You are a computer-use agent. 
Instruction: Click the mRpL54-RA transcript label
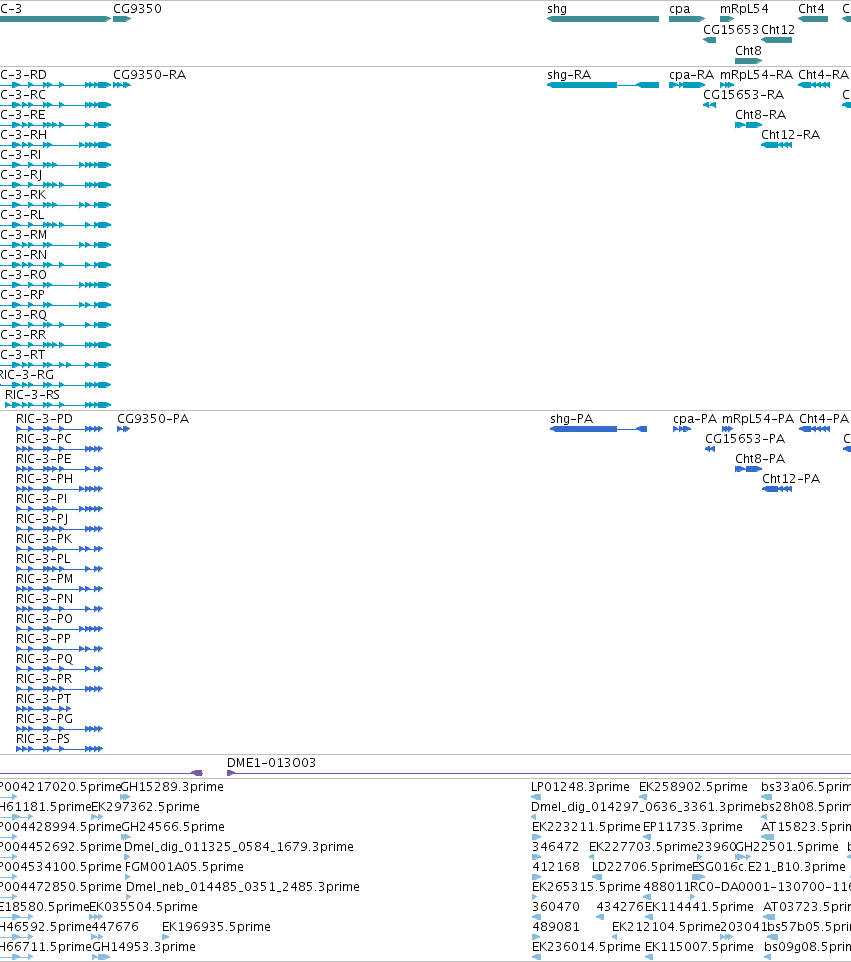757,74
